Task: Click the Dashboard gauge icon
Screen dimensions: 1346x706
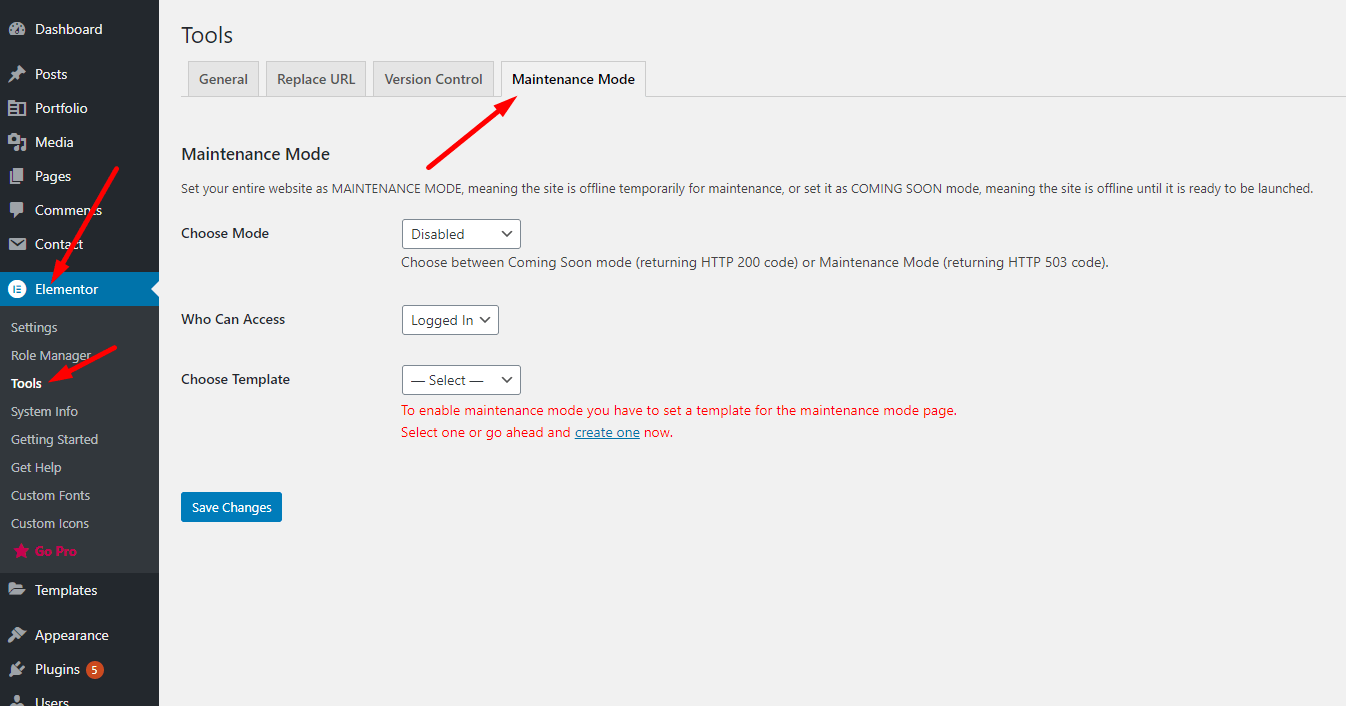Action: pos(17,30)
